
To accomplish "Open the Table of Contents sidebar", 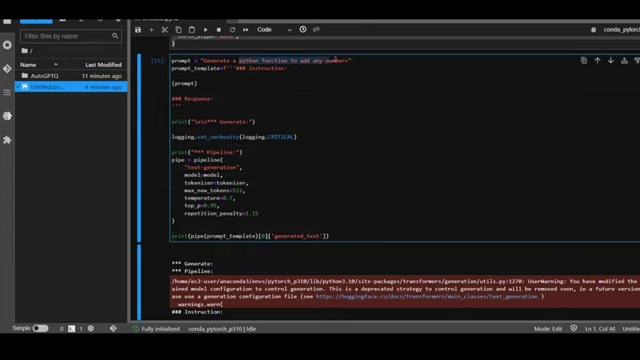I will tap(7, 92).
